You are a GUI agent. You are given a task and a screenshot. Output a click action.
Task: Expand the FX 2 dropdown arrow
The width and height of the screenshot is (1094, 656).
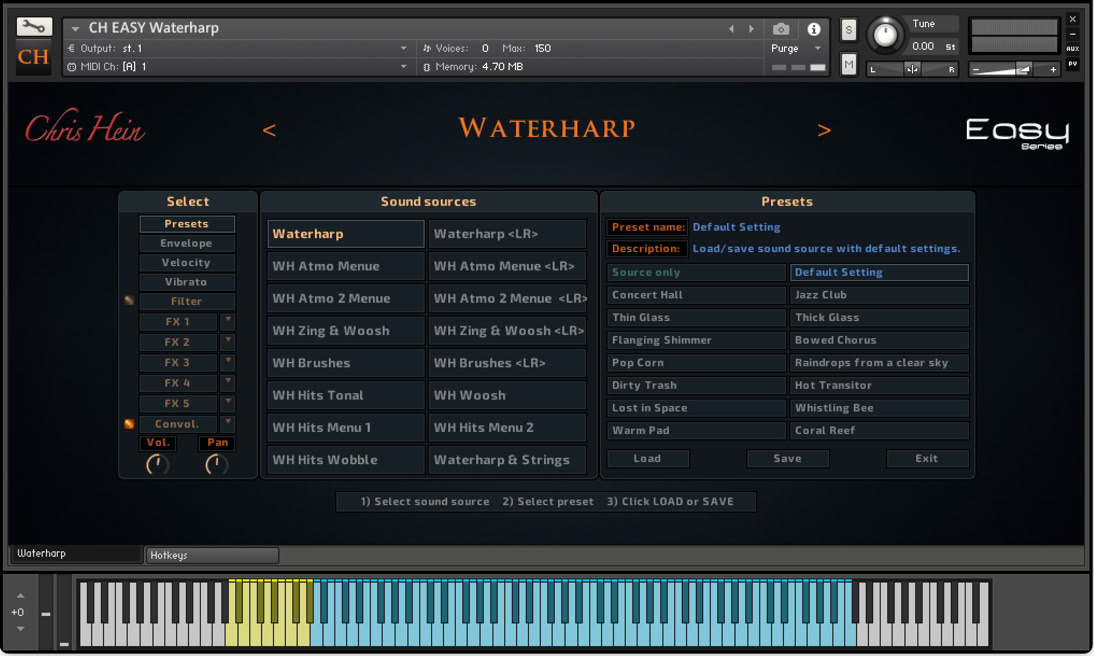[x=227, y=341]
